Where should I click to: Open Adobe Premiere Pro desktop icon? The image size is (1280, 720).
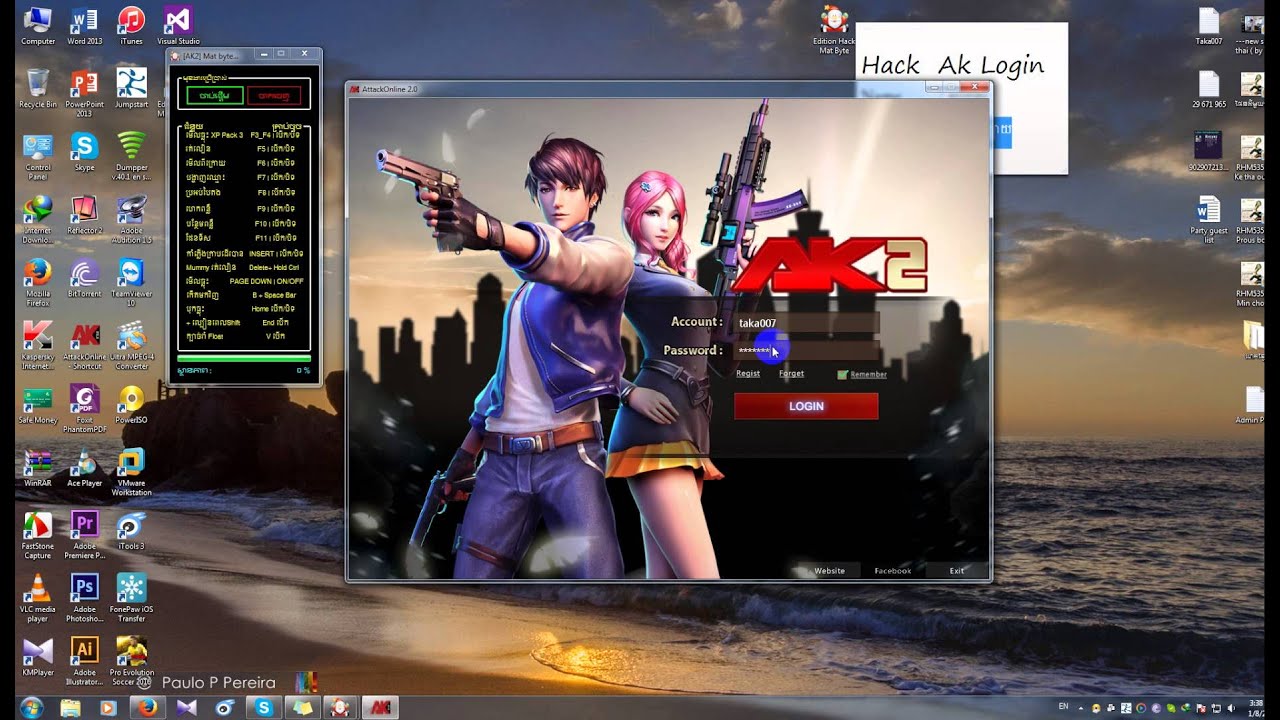click(84, 536)
